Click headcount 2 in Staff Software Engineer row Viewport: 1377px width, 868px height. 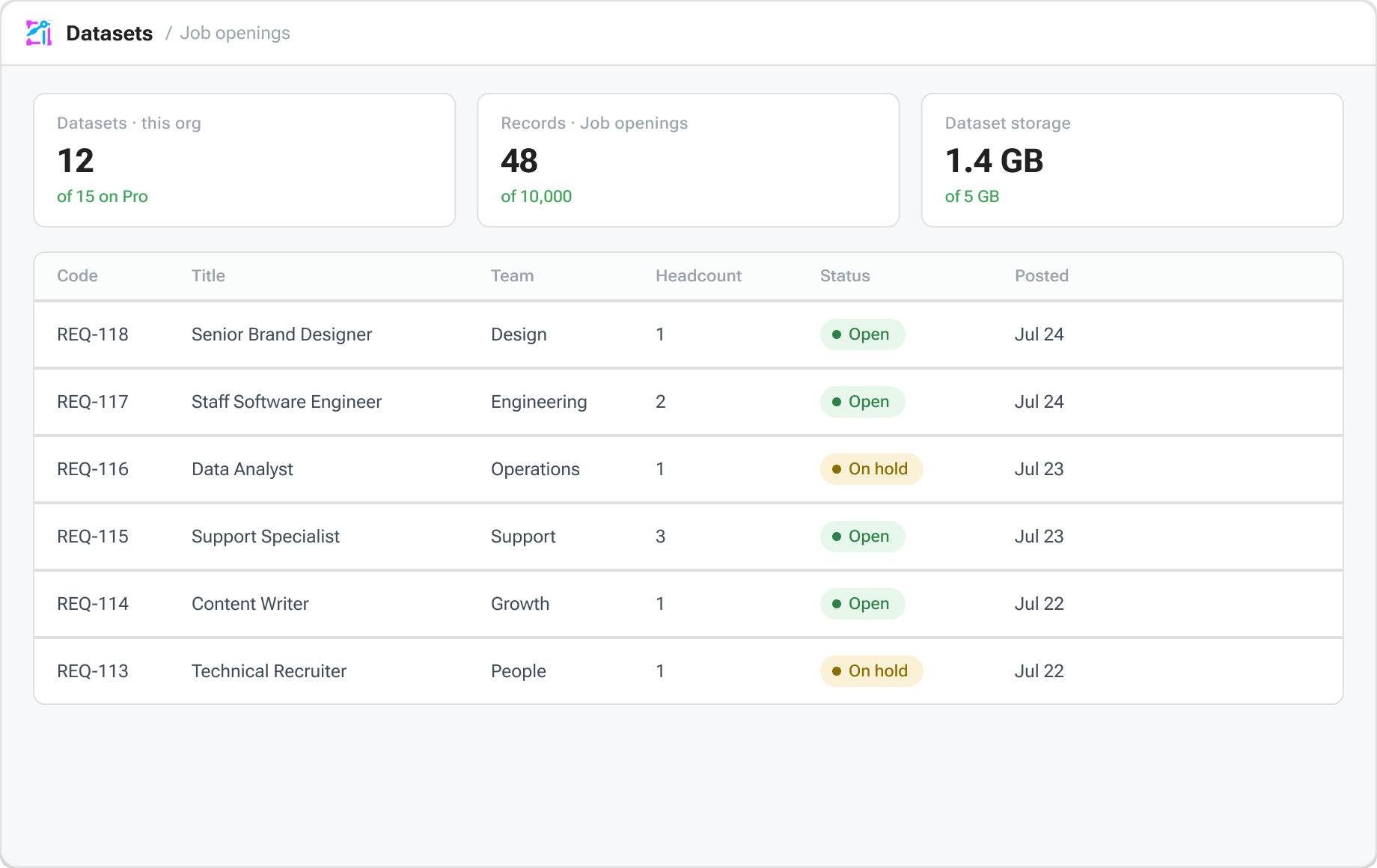coord(660,402)
